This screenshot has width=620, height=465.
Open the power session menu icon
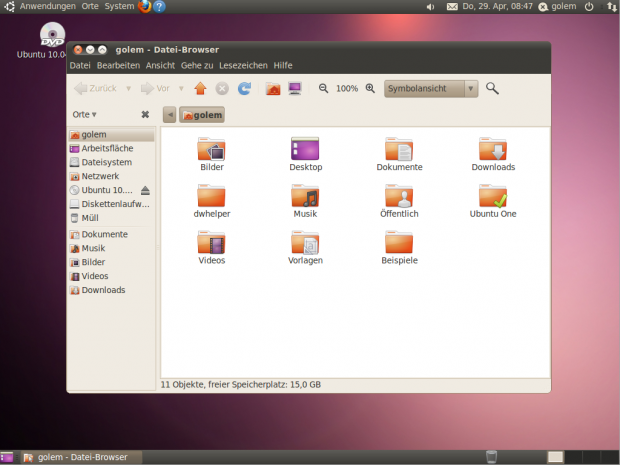[x=589, y=7]
